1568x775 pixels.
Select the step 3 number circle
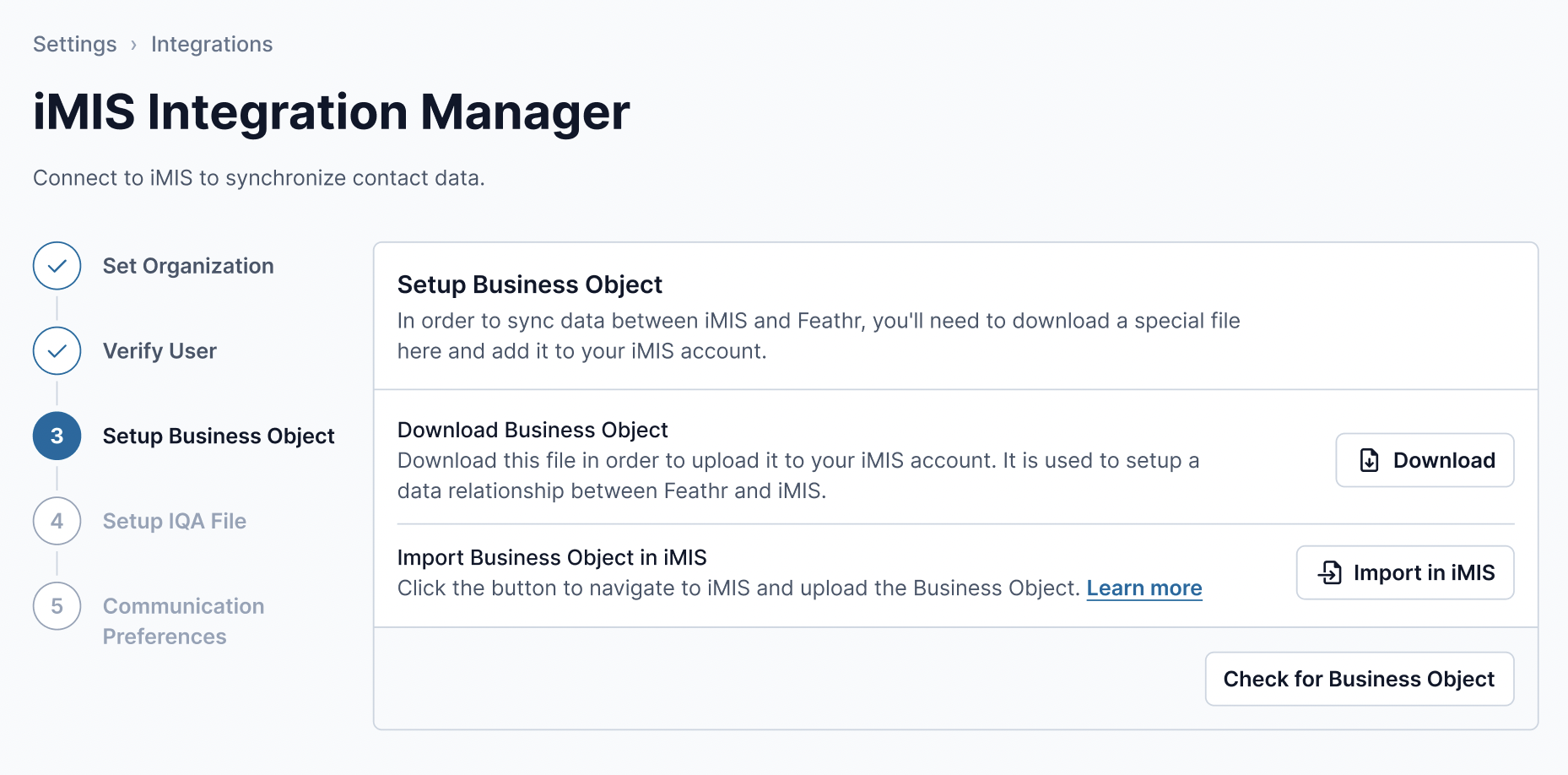[x=57, y=436]
